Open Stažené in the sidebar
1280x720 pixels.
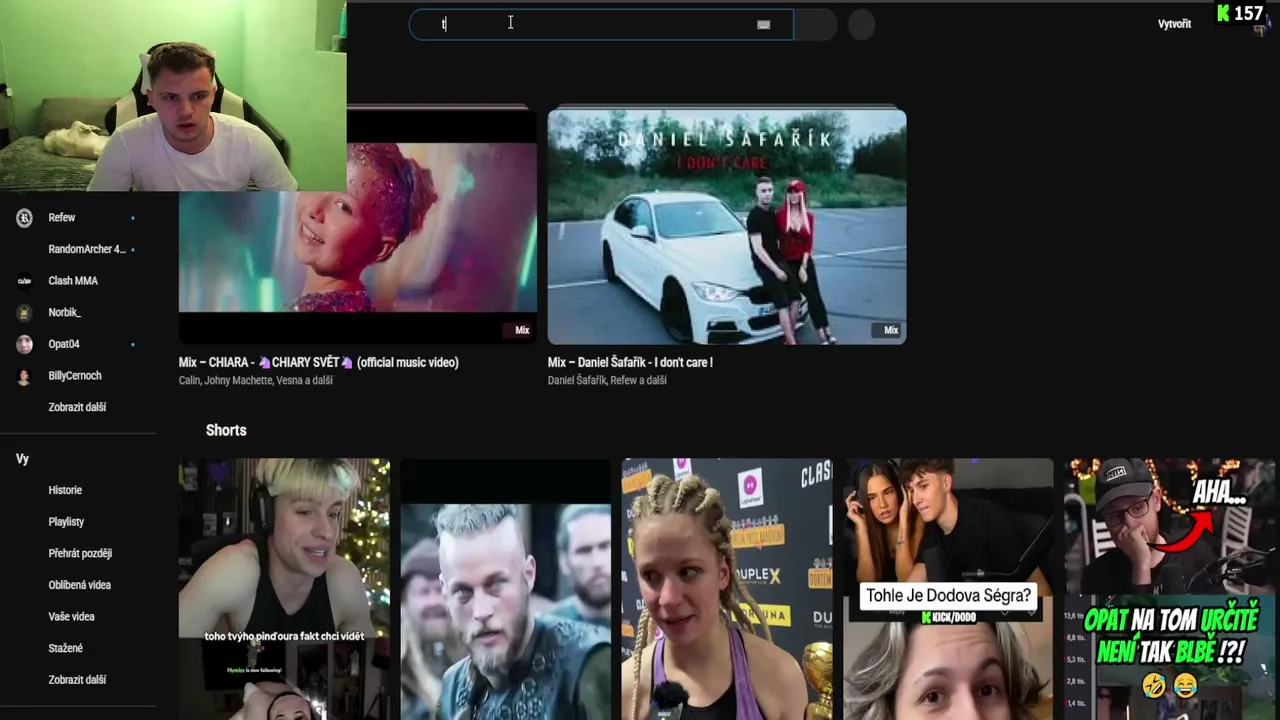coord(65,648)
